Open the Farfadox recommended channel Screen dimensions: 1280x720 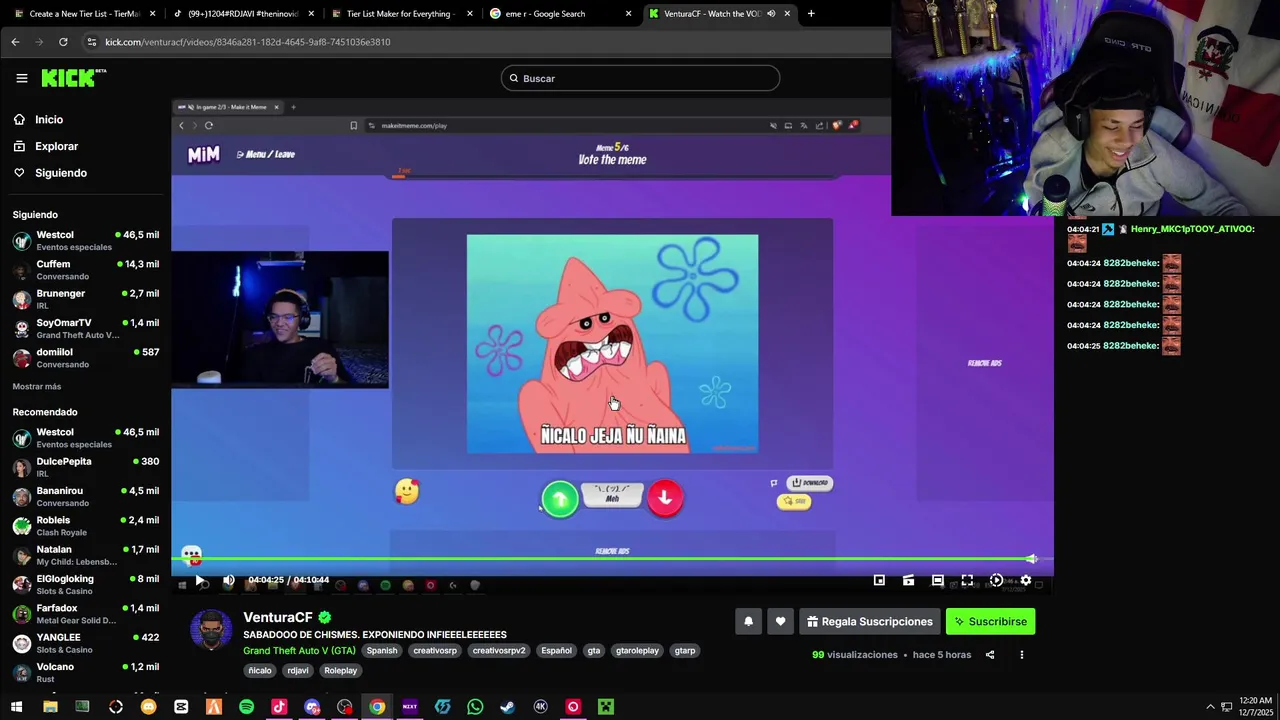[x=85, y=614]
